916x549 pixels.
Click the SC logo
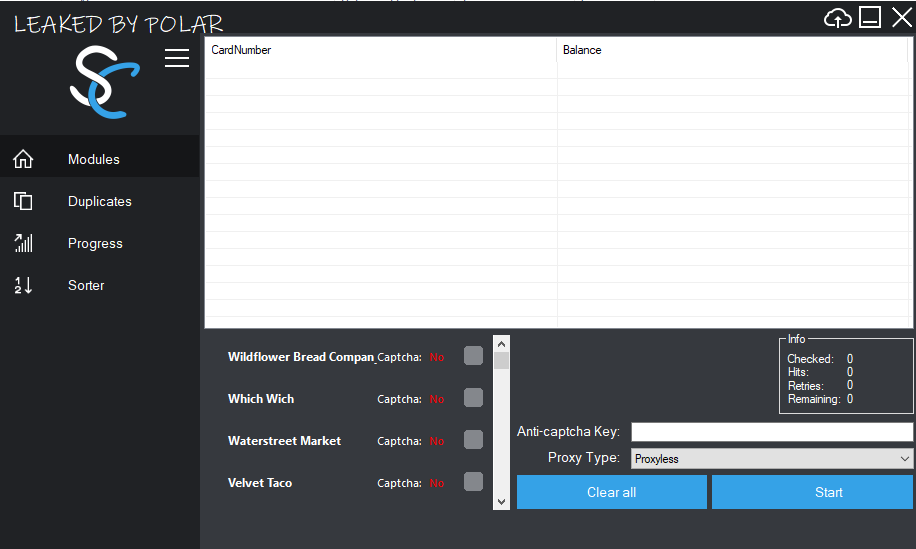105,82
